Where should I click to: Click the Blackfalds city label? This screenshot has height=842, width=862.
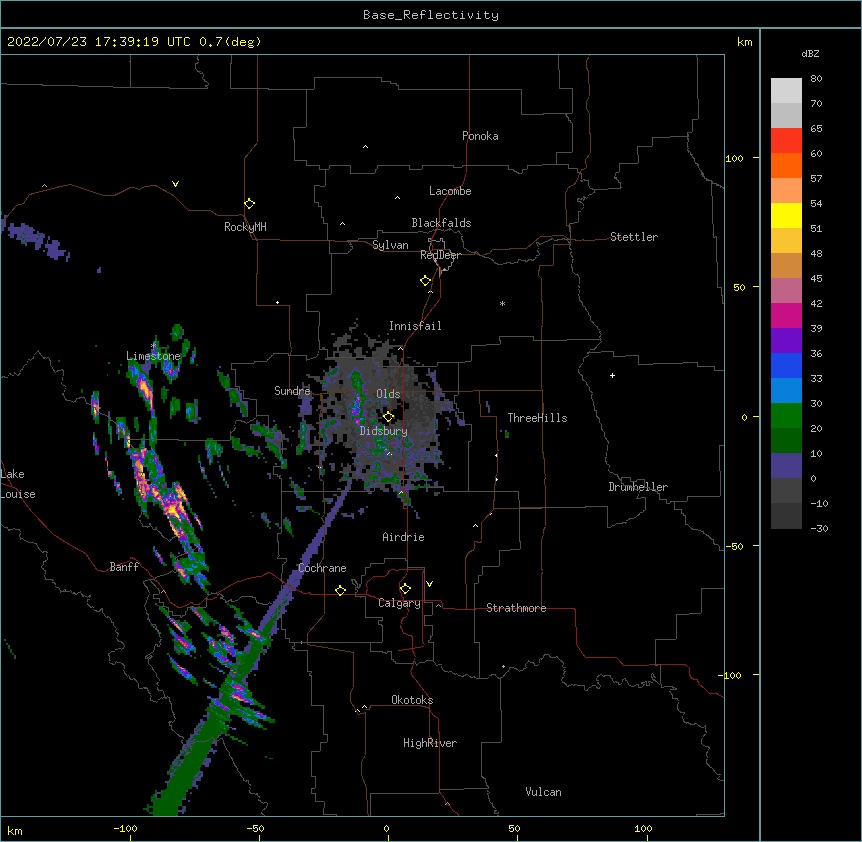tap(441, 223)
